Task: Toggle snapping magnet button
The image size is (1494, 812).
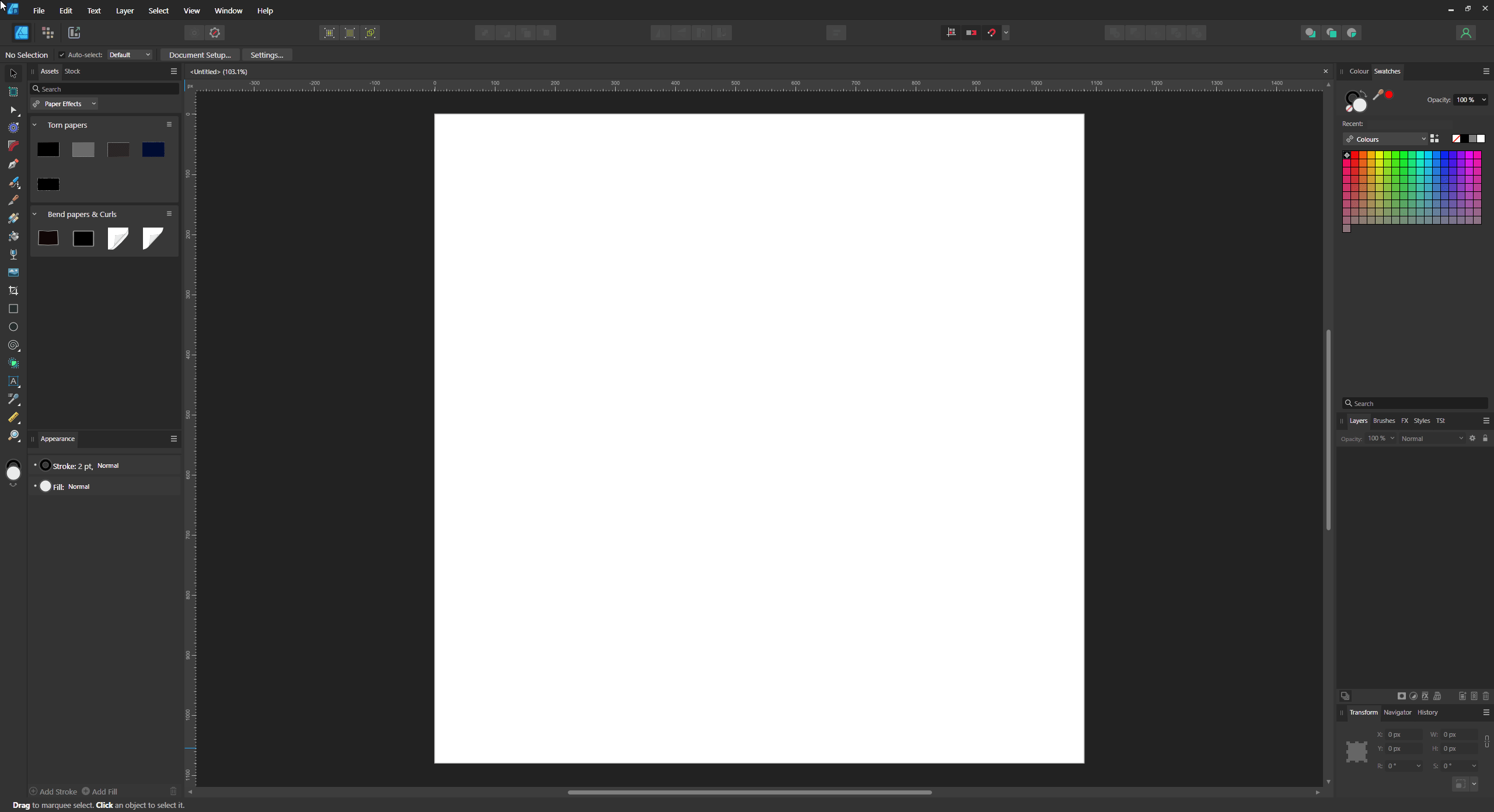Action: (992, 33)
